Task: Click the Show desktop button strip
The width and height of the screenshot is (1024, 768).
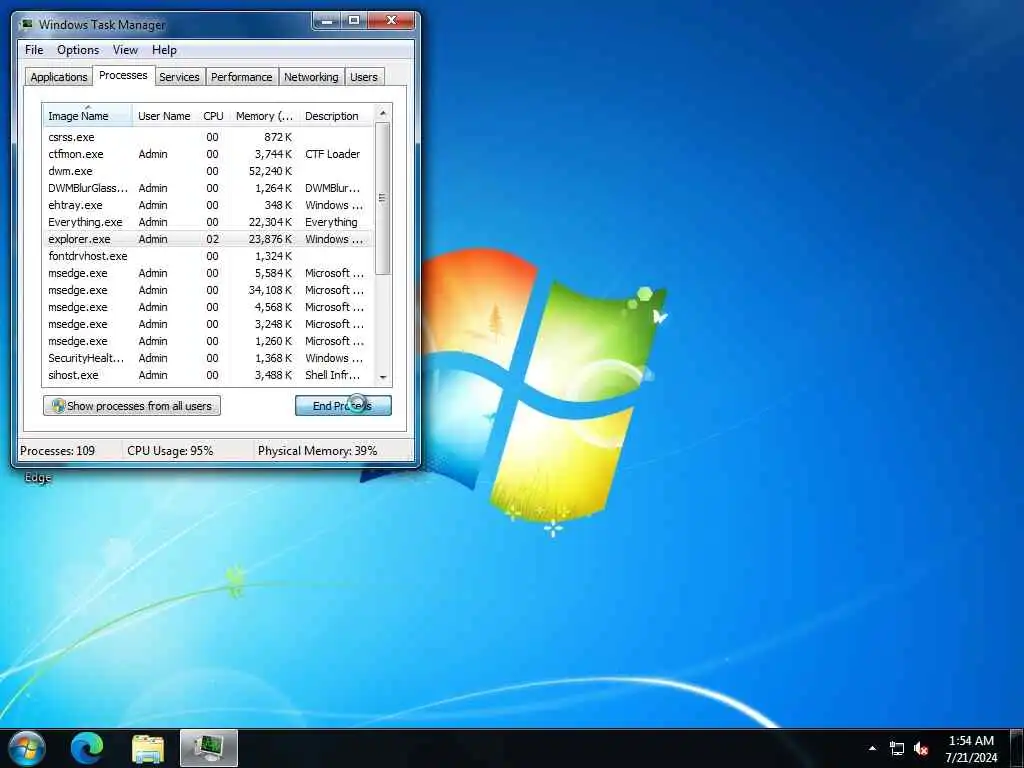Action: [1017, 748]
